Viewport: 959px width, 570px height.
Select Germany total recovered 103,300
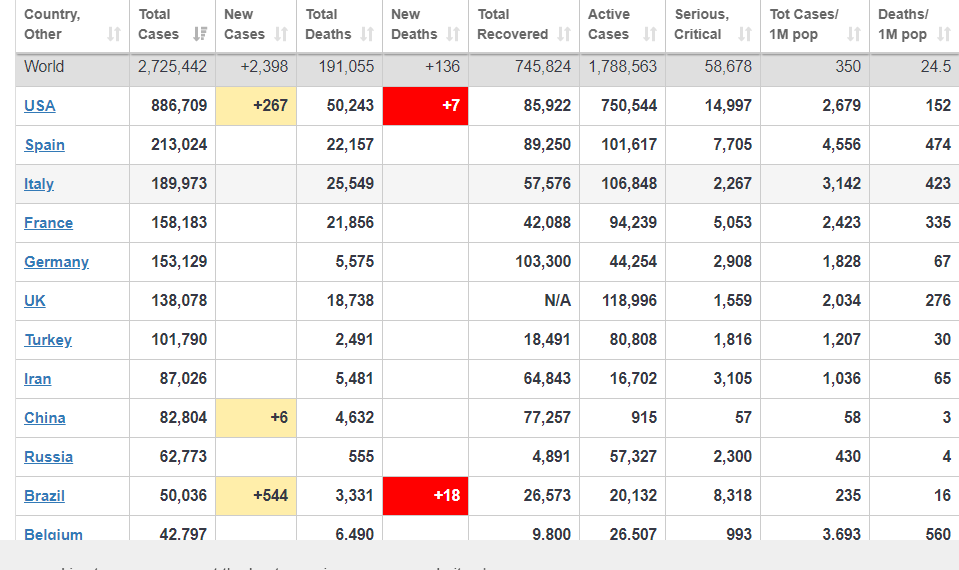[x=543, y=262]
